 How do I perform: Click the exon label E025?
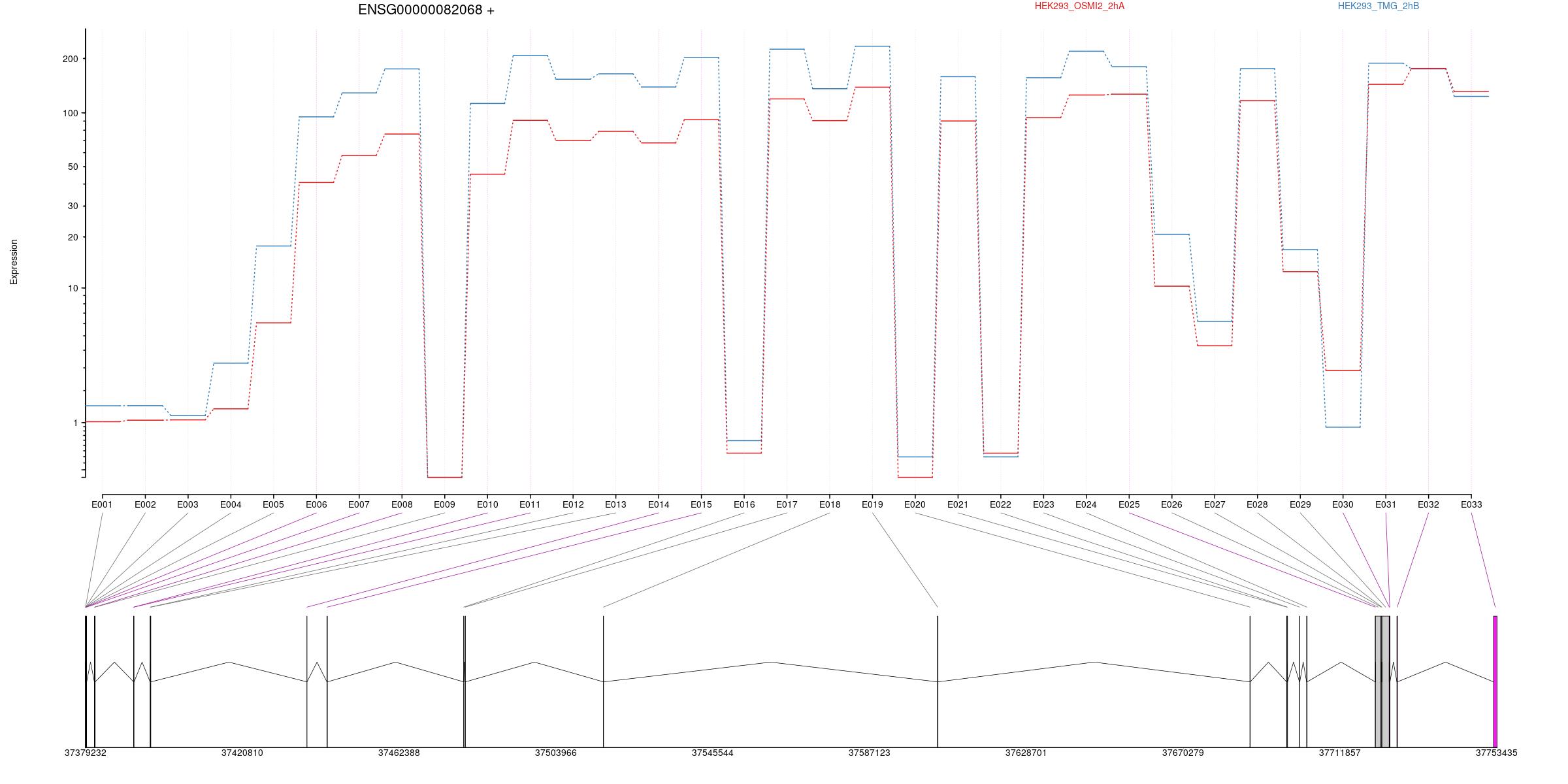pos(1129,504)
